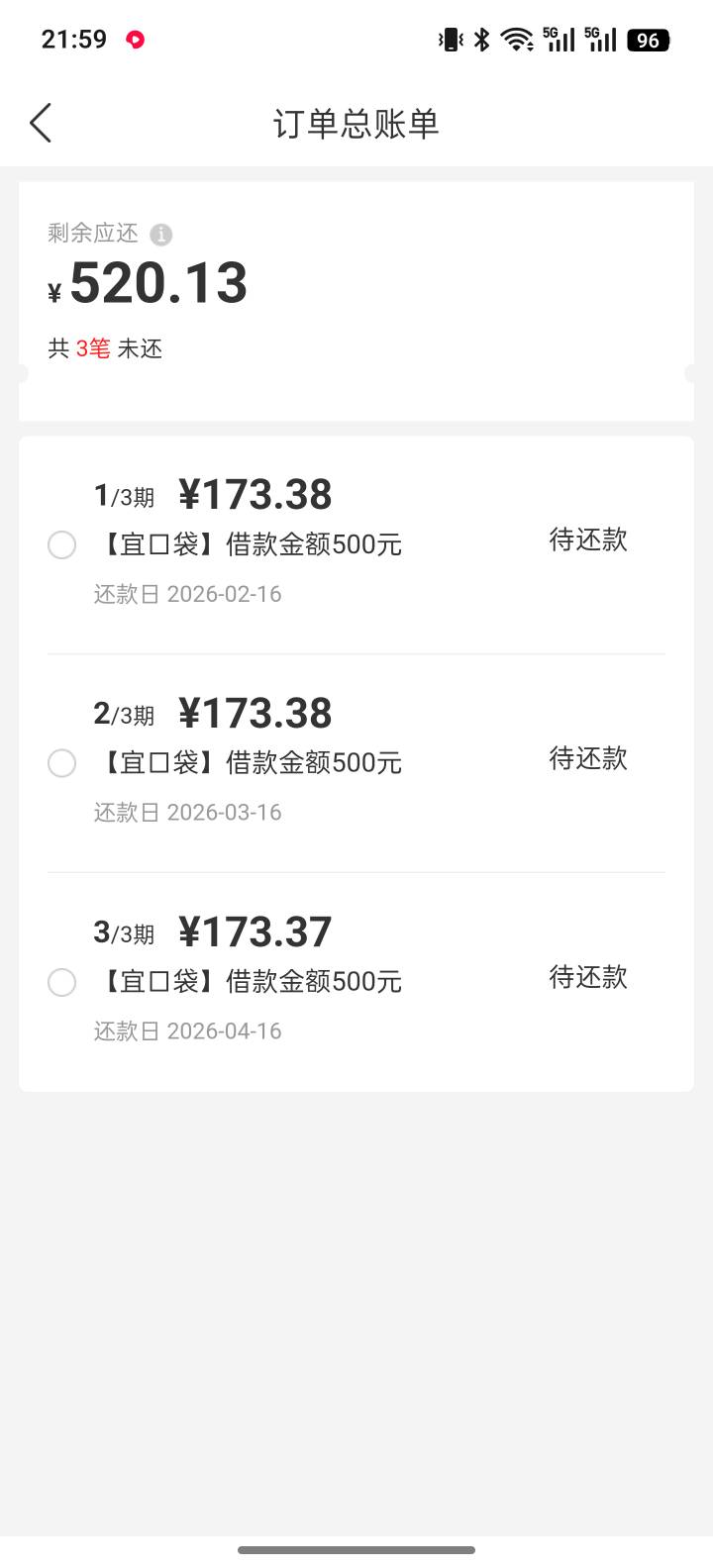The width and height of the screenshot is (713, 1568).
Task: Tap the 订单总账单 page title
Action: click(356, 124)
